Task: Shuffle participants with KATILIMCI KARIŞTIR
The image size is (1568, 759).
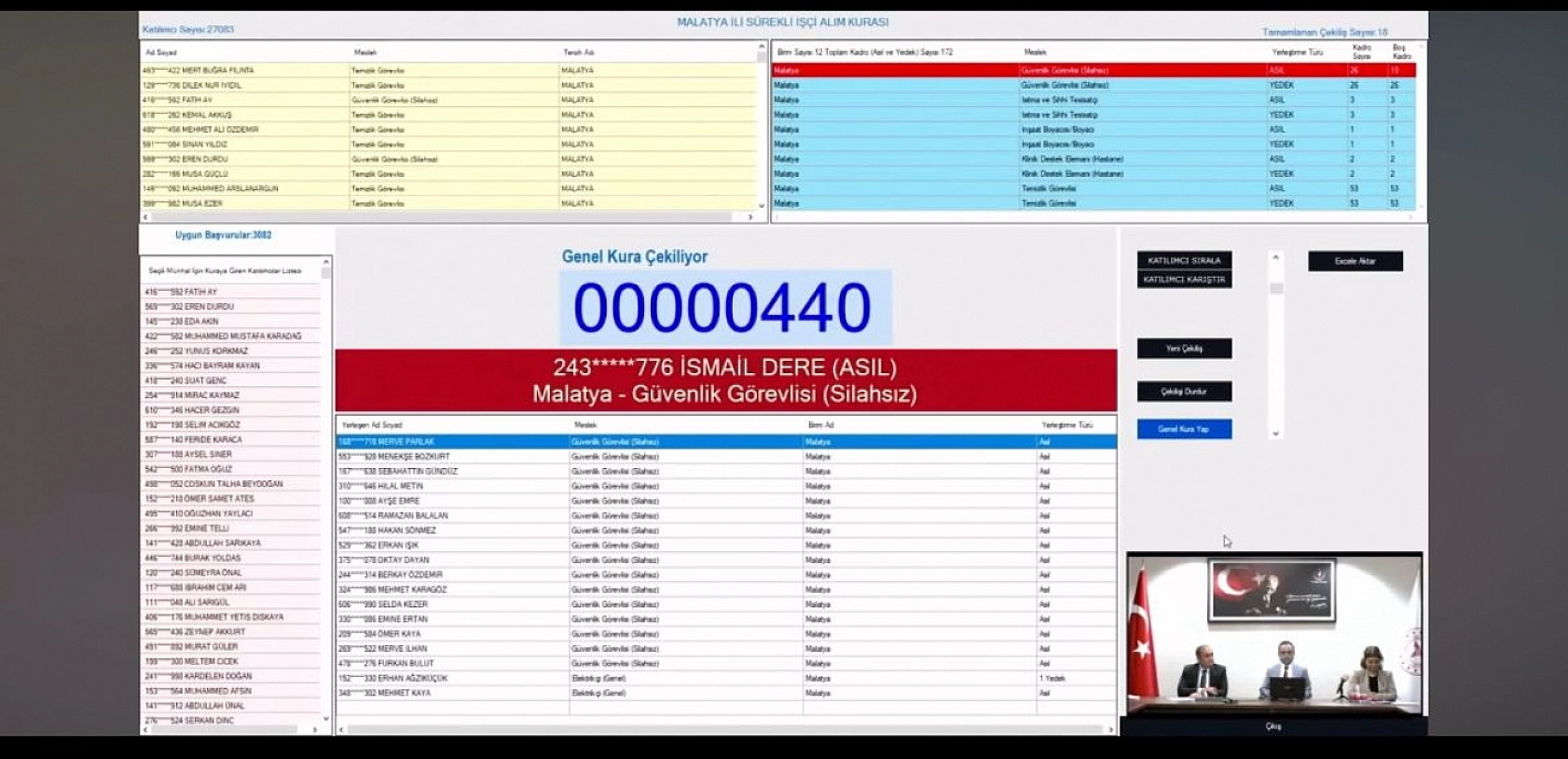Action: pos(1183,280)
